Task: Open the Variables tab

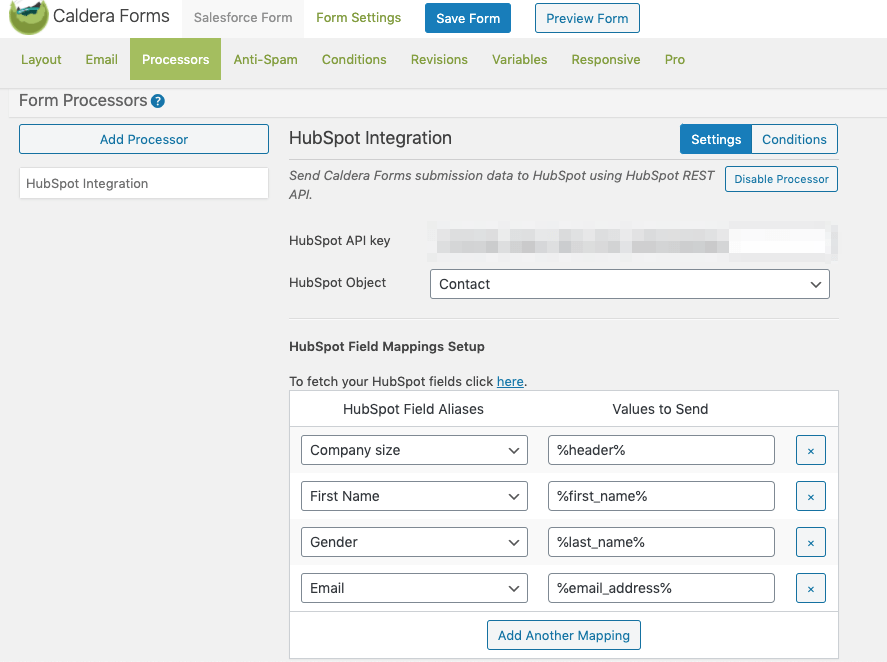Action: pyautogui.click(x=519, y=59)
